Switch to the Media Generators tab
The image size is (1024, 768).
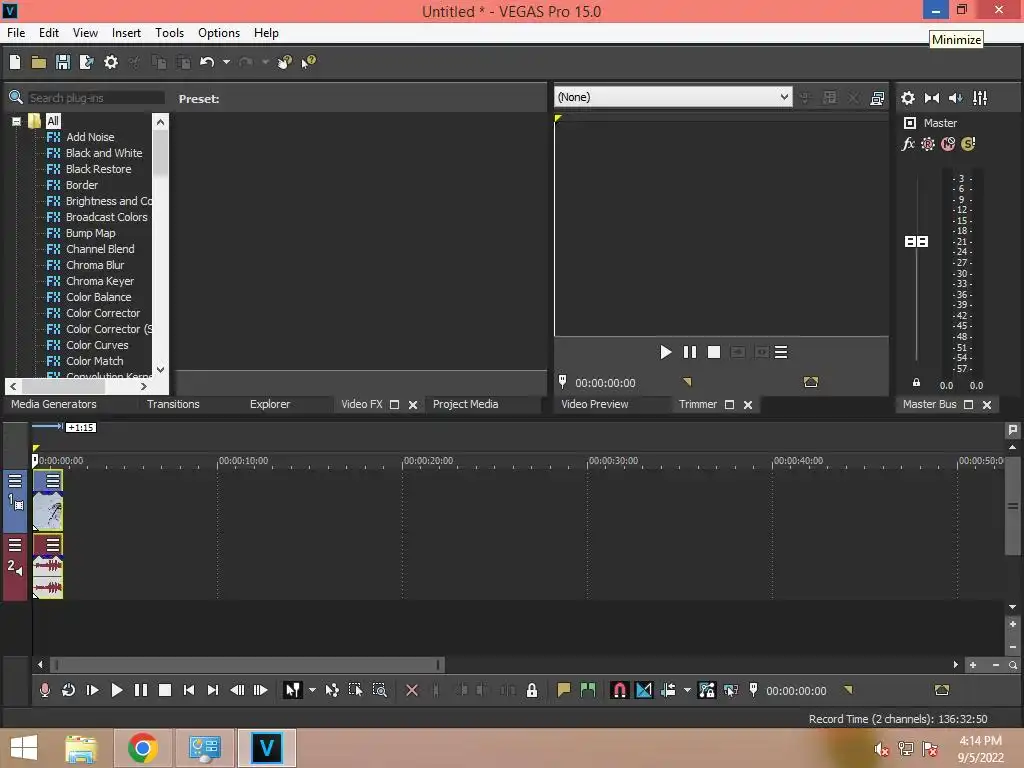tap(54, 404)
